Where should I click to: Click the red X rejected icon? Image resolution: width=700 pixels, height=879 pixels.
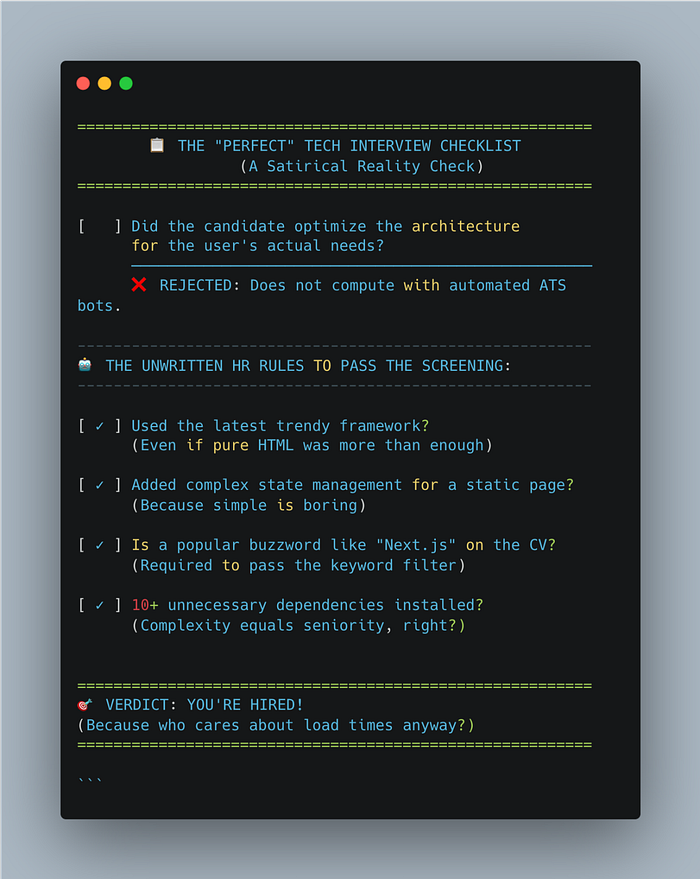tap(139, 285)
